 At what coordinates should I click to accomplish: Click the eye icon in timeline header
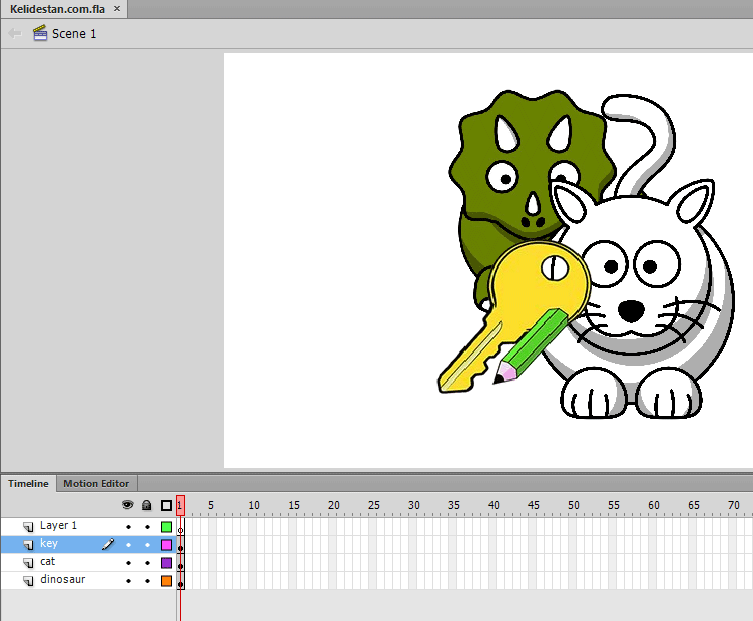[x=127, y=505]
